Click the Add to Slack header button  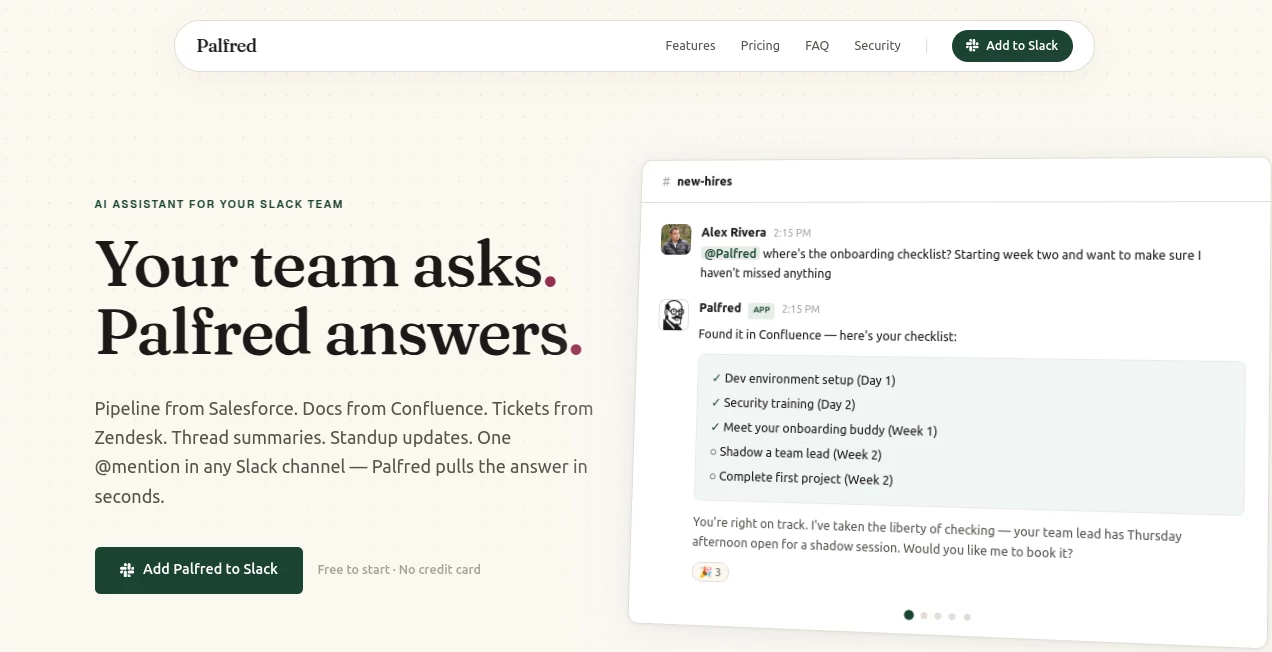pyautogui.click(x=1012, y=46)
